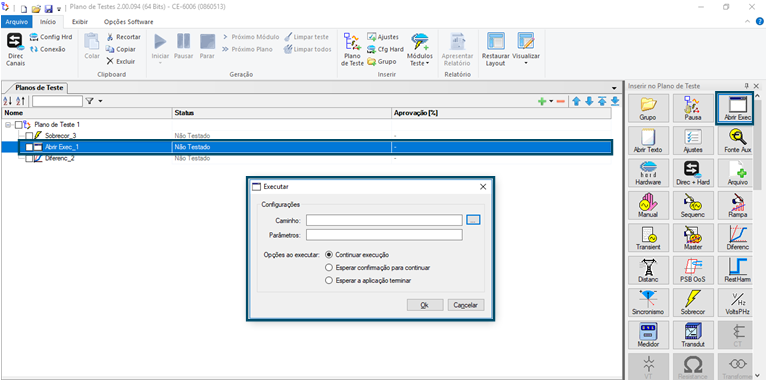Click Excluir in the Clipboard group
The width and height of the screenshot is (768, 381).
(120, 62)
